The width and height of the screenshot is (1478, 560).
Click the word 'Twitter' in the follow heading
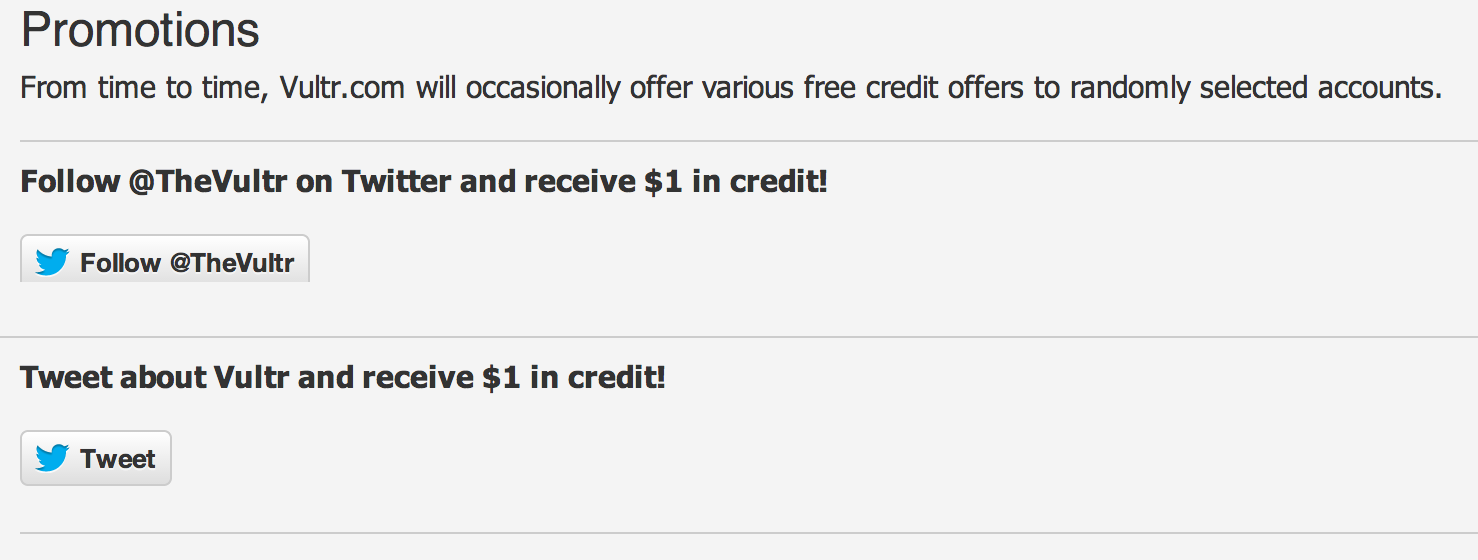tap(396, 182)
